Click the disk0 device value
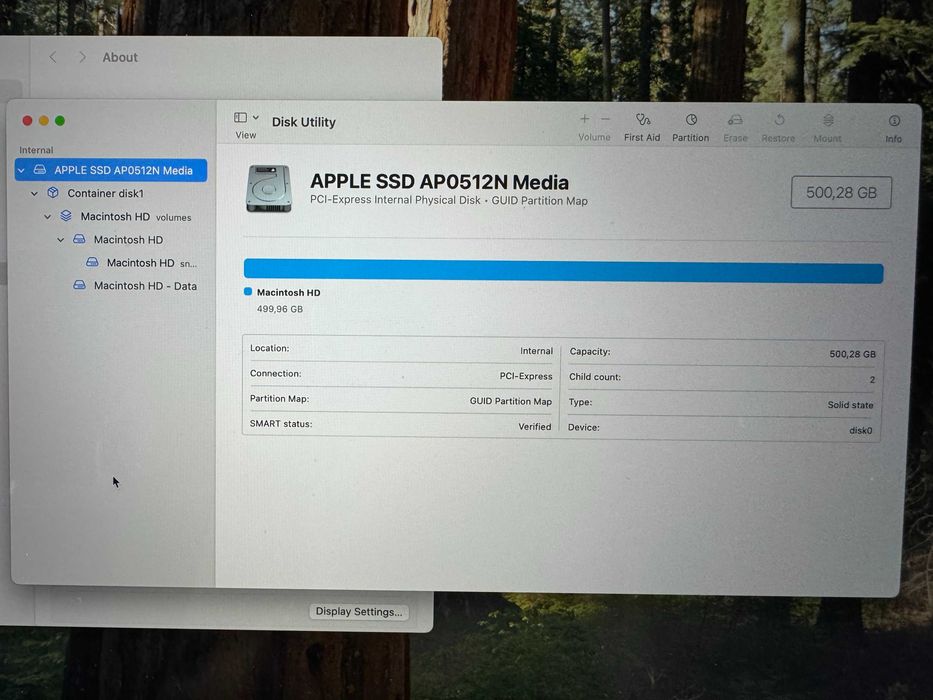Viewport: 933px width, 700px height. pyautogui.click(x=860, y=430)
